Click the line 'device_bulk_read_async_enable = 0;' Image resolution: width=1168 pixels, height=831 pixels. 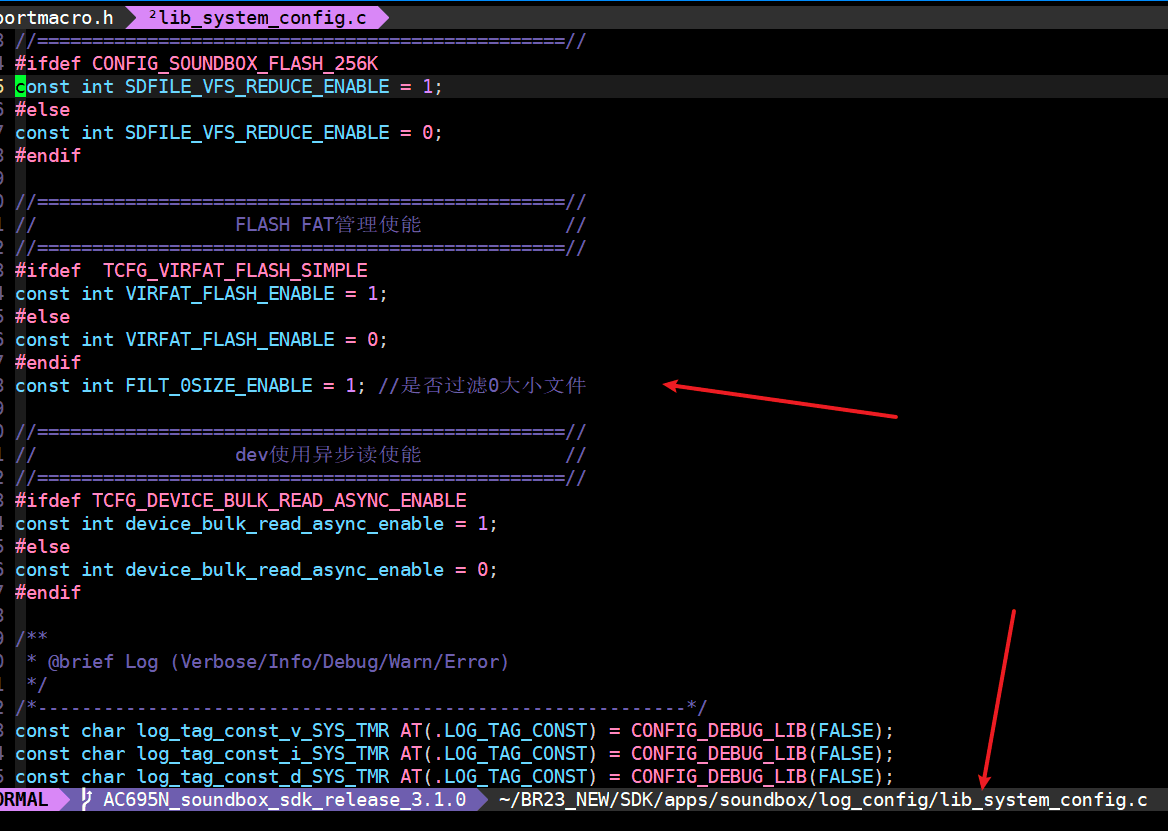click(256, 570)
